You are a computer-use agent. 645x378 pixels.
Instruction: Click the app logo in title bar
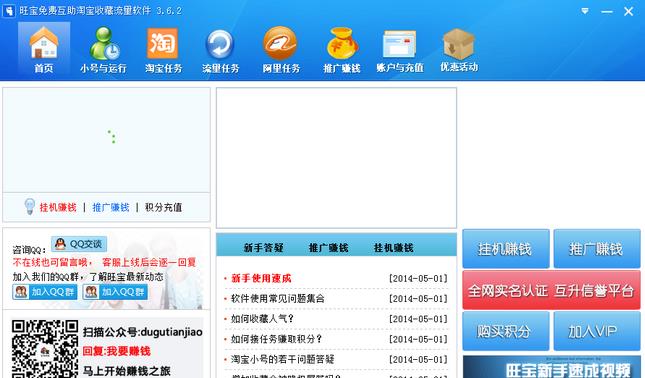tap(8, 11)
